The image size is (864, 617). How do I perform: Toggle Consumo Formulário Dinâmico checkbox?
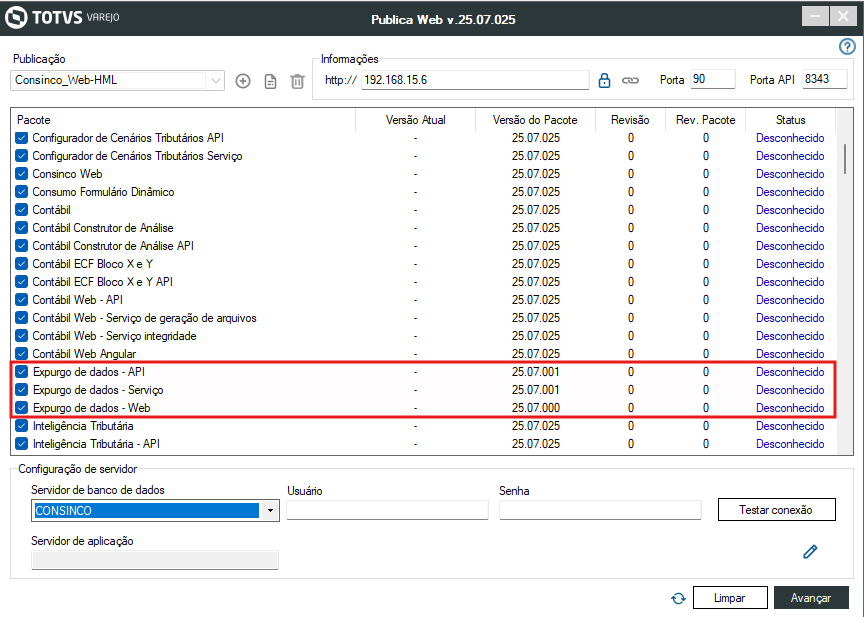pyautogui.click(x=21, y=192)
